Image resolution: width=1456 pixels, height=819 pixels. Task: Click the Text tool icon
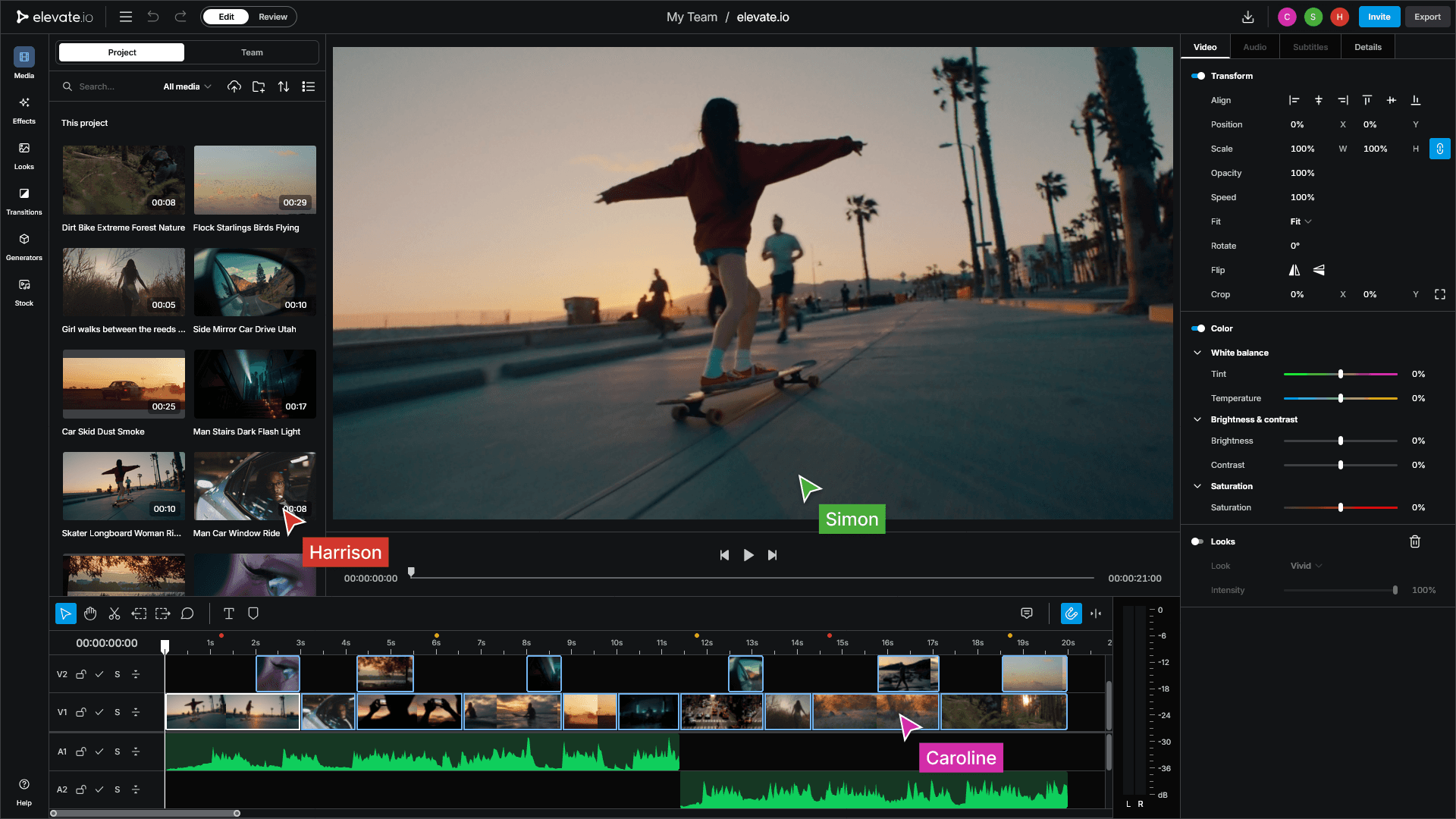tap(229, 613)
